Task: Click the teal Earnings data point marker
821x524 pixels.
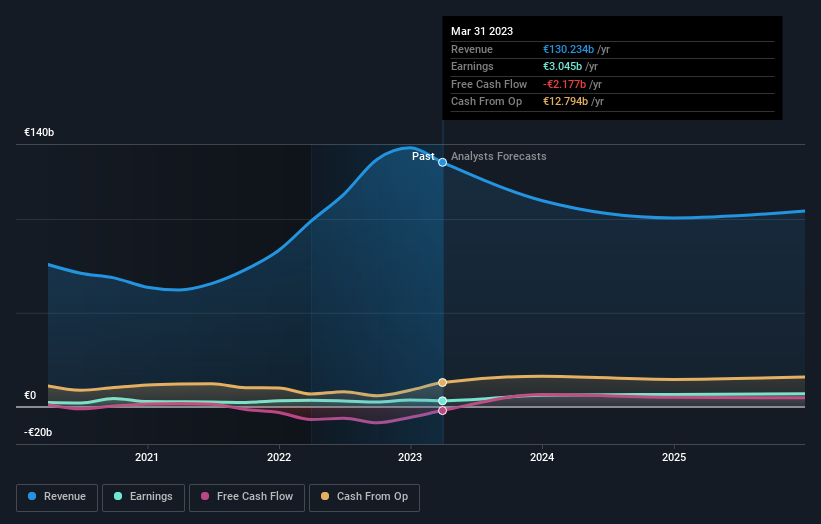Action: pos(442,401)
